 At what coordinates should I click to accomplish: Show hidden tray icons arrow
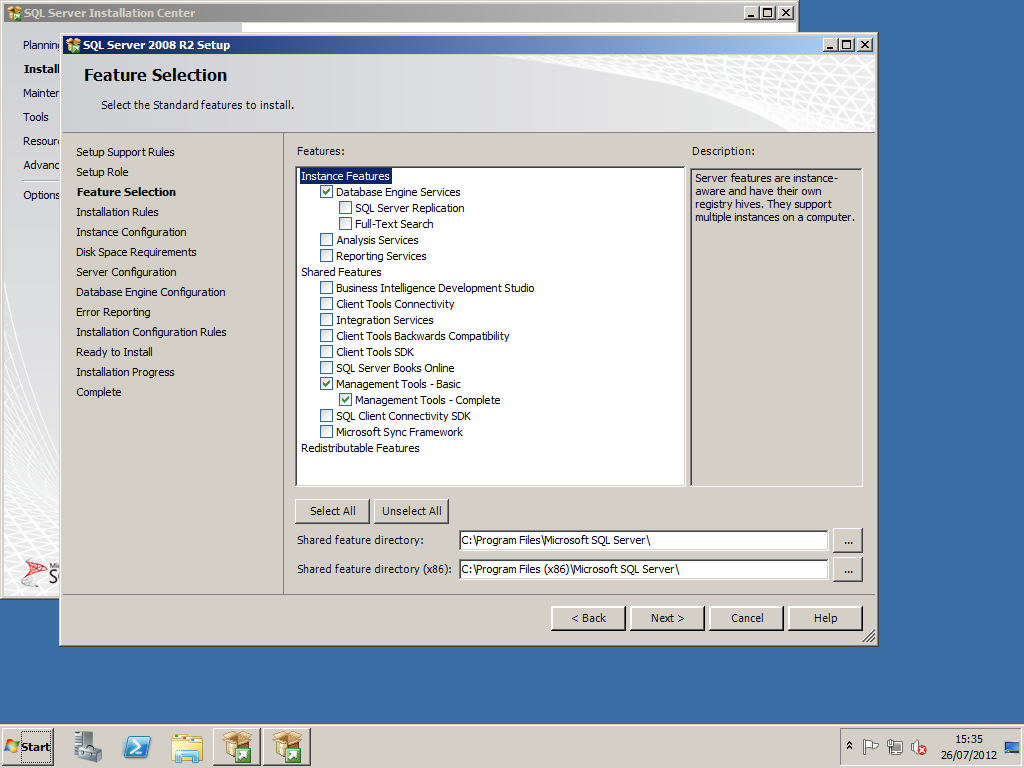(x=849, y=746)
